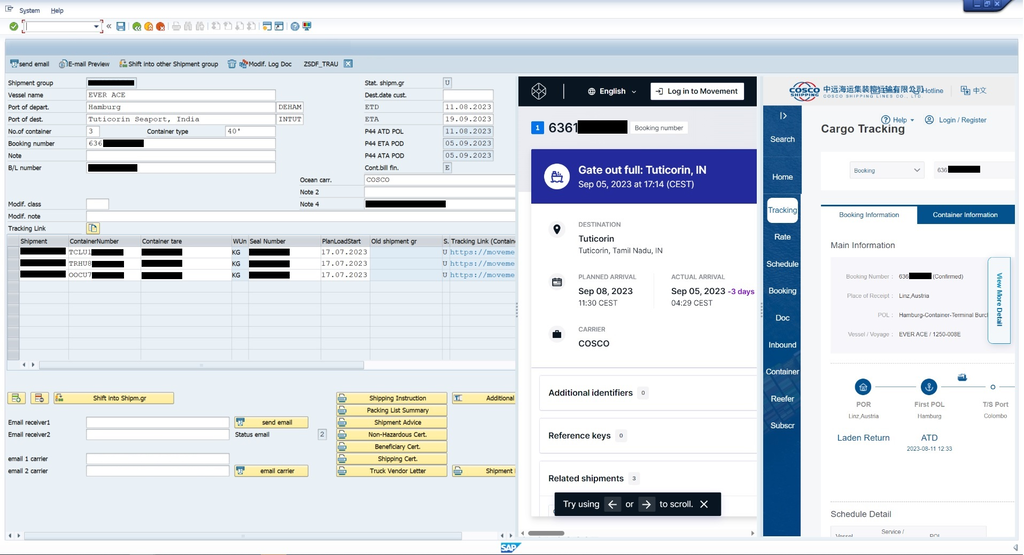Click Login / Register on COSCO page

point(955,120)
